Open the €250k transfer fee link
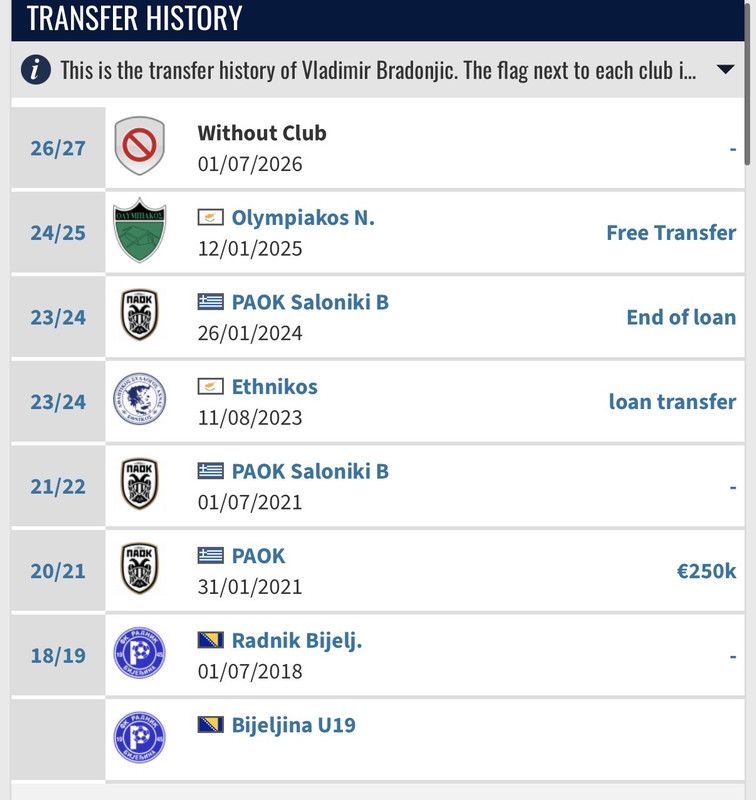The image size is (756, 800). pos(707,571)
